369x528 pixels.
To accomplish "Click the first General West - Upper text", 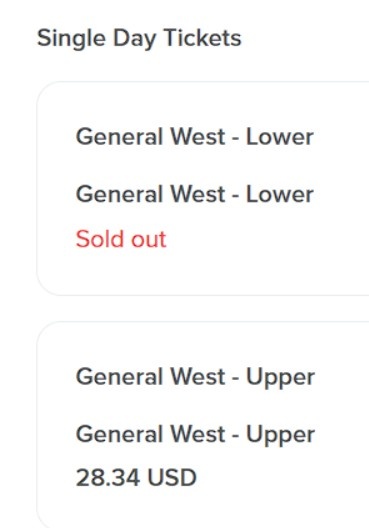I will click(x=195, y=377).
